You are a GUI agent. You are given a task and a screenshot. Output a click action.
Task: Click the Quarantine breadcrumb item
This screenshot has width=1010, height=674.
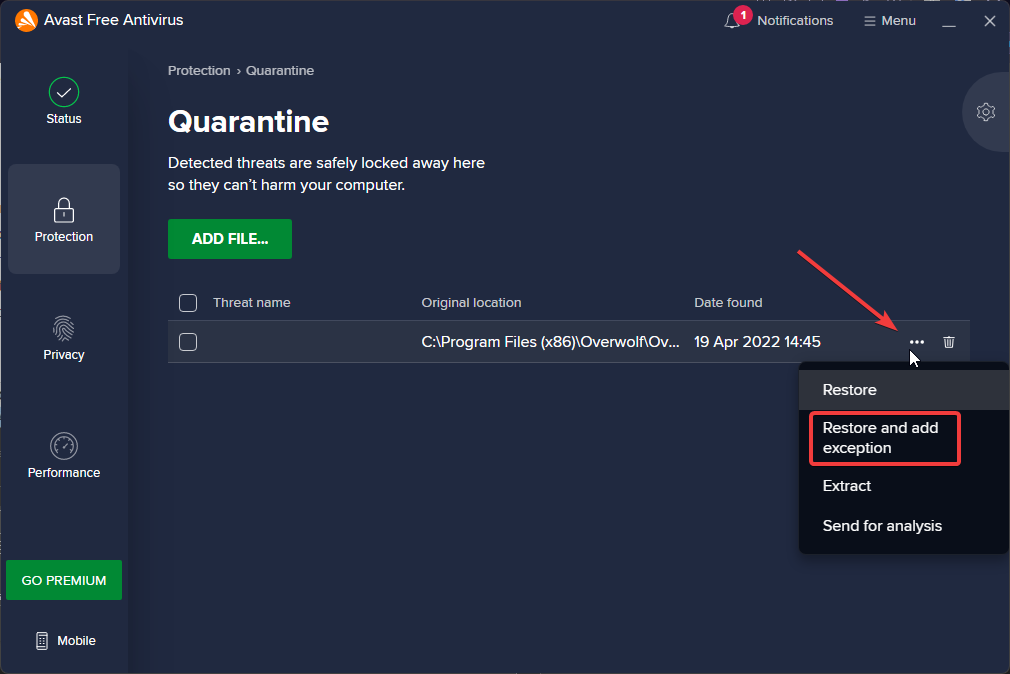click(x=280, y=70)
